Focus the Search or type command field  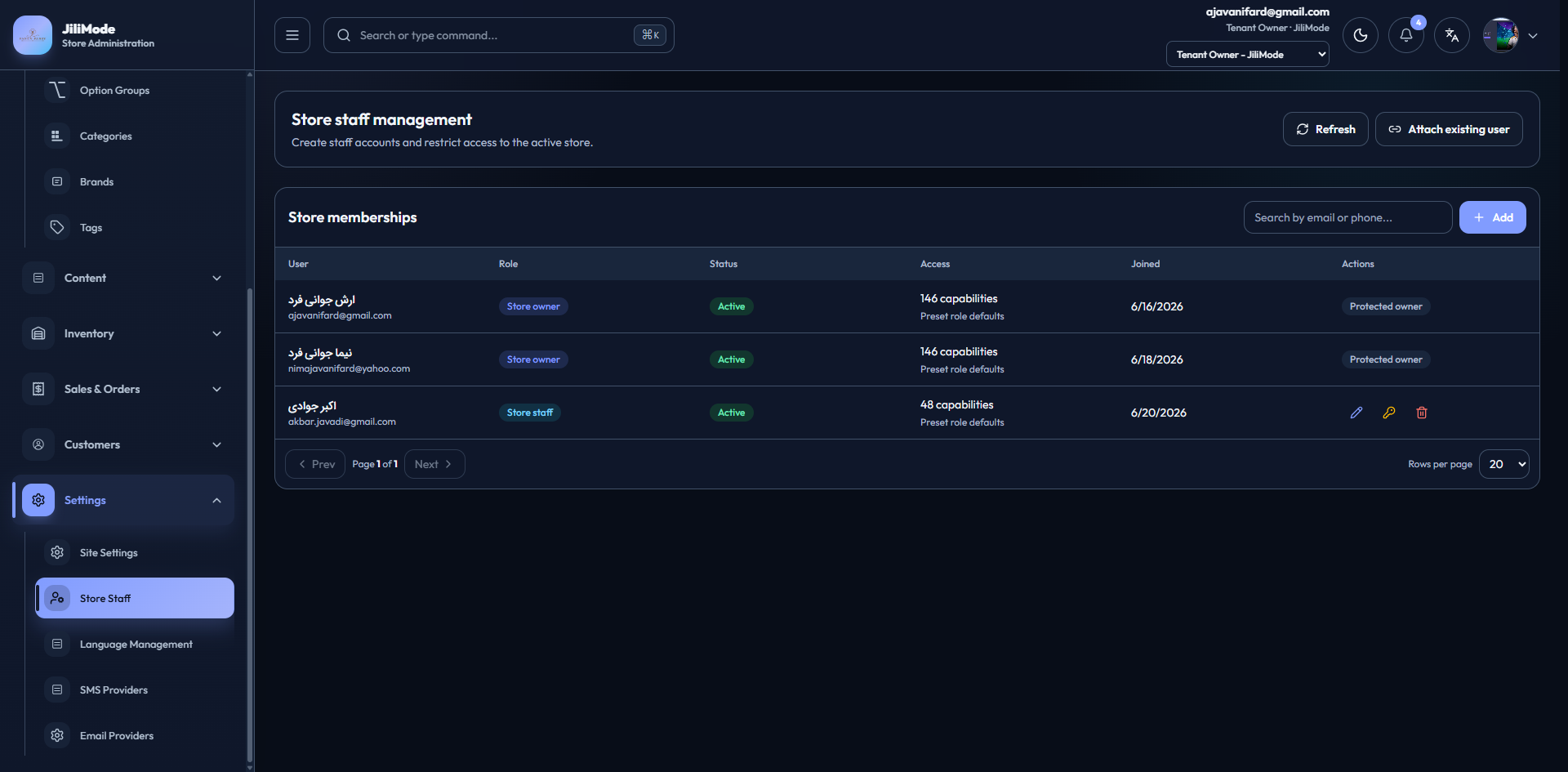pos(498,35)
